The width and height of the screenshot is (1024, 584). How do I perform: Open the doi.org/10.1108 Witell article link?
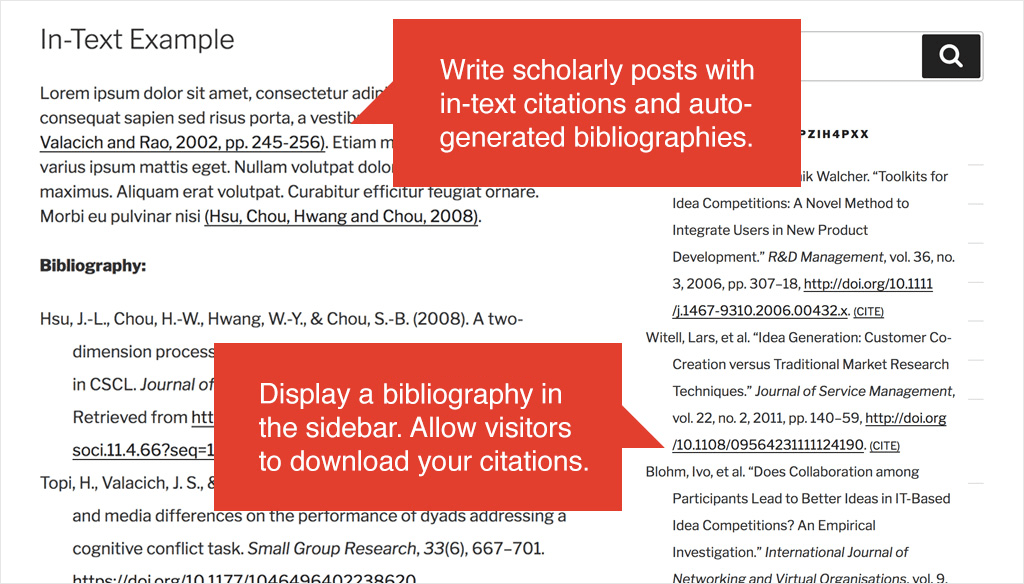click(x=905, y=418)
